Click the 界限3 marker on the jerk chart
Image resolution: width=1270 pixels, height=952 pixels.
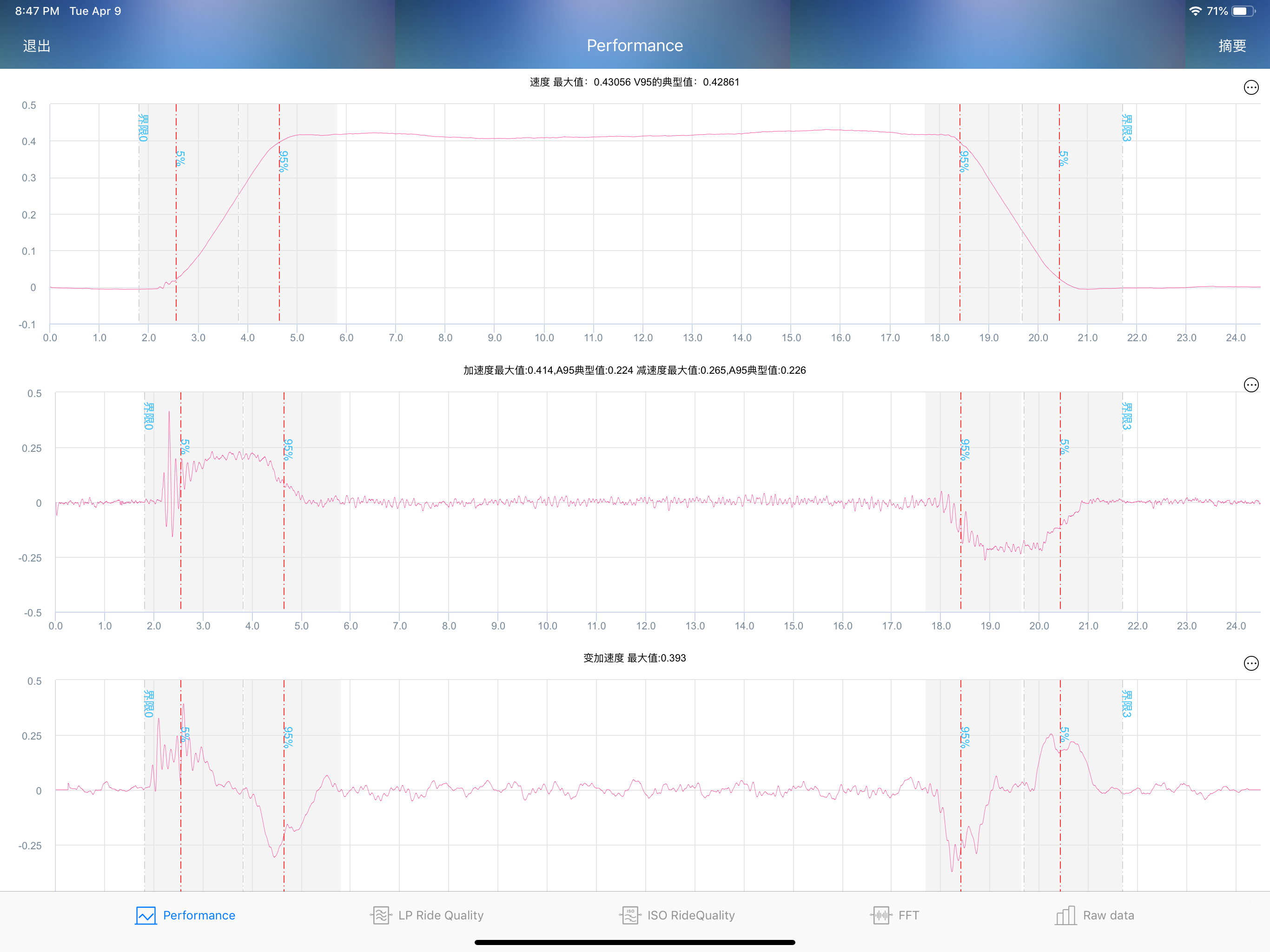click(x=1127, y=703)
